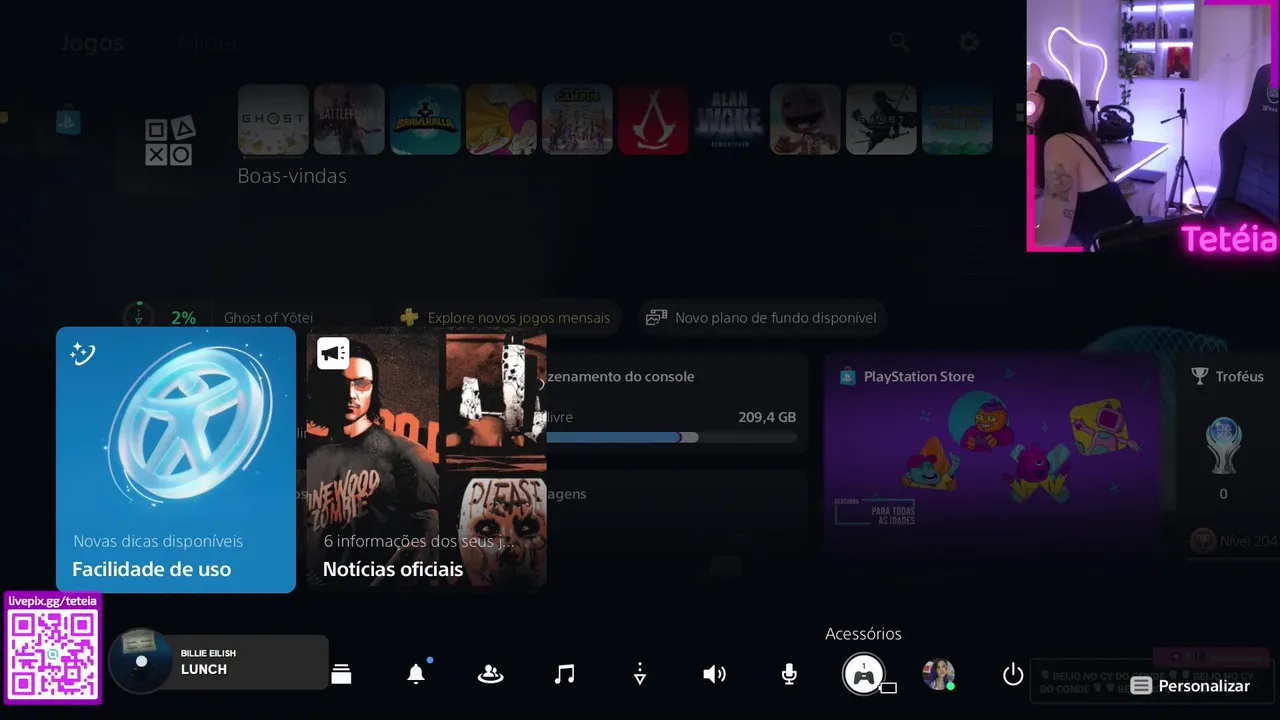Open the Armazenamento do console card
The height and width of the screenshot is (720, 1280).
click(x=678, y=403)
